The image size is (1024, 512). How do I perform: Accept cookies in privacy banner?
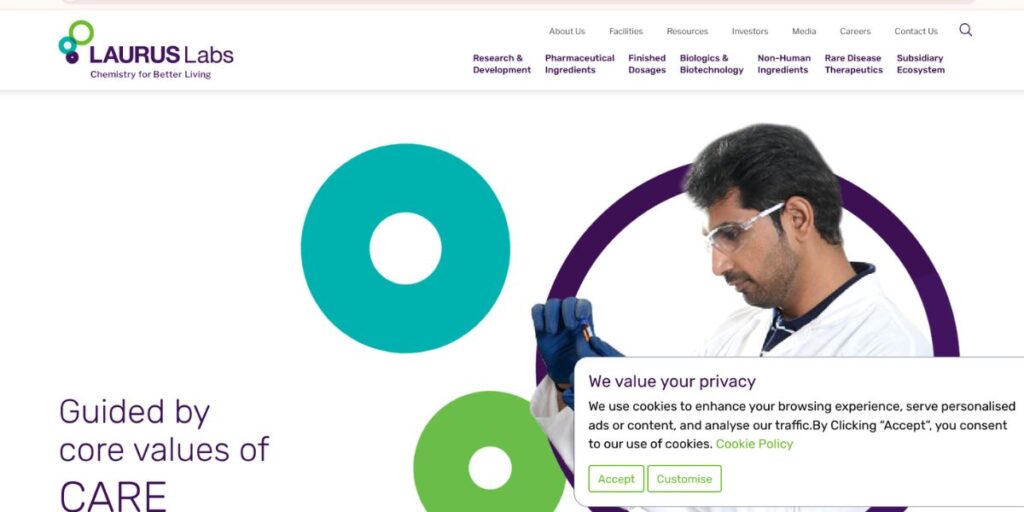coord(616,479)
